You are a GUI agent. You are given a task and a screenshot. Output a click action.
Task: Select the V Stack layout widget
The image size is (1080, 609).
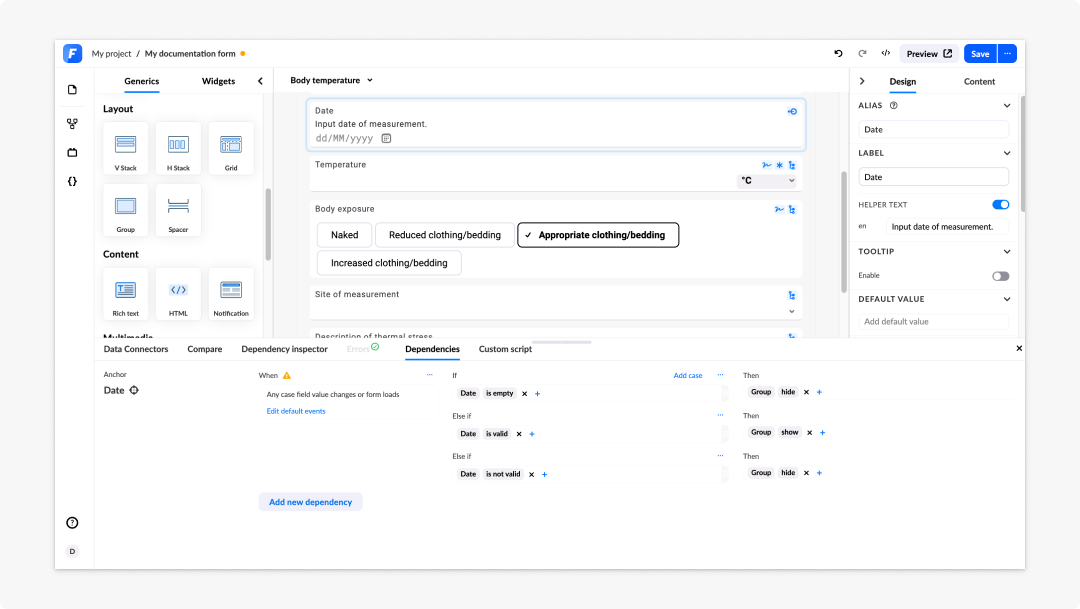(125, 148)
